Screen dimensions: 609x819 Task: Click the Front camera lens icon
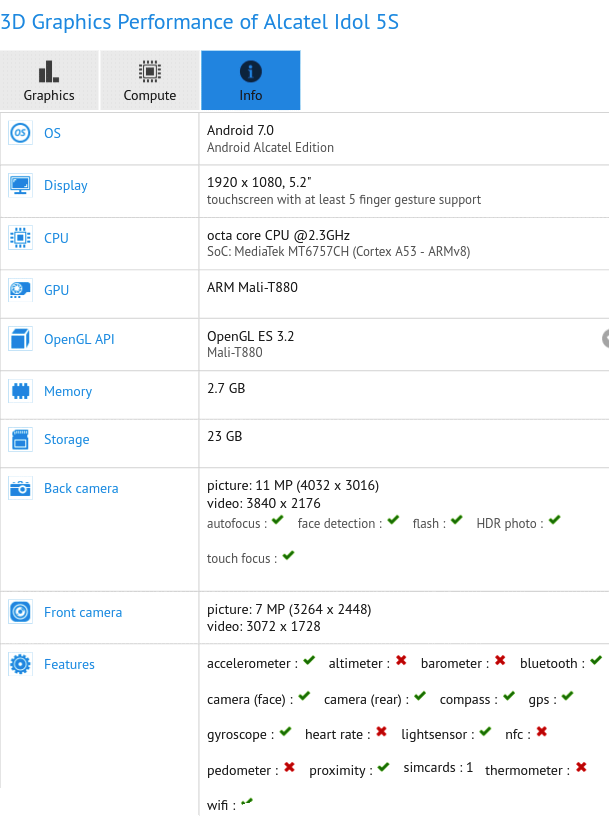[20, 612]
